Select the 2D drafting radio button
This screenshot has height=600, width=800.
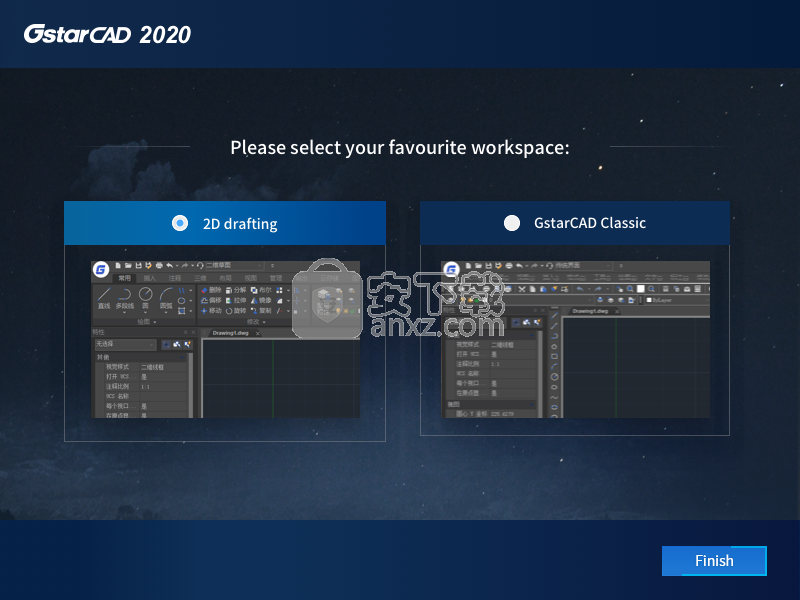coord(180,223)
